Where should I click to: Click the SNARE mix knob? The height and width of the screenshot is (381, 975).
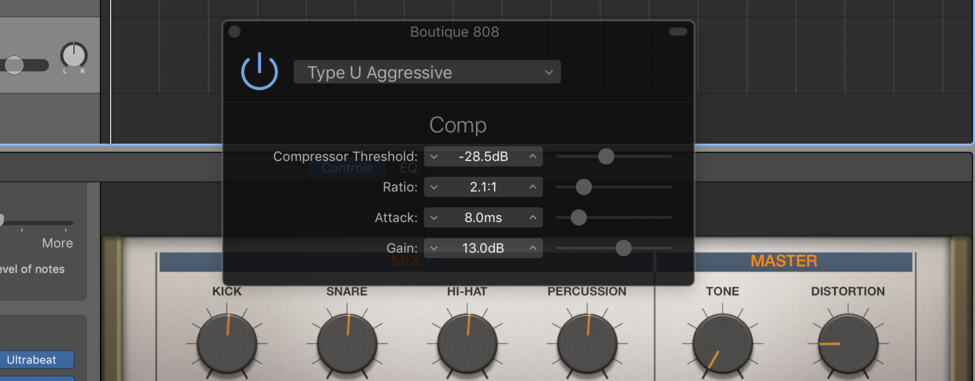click(x=347, y=343)
